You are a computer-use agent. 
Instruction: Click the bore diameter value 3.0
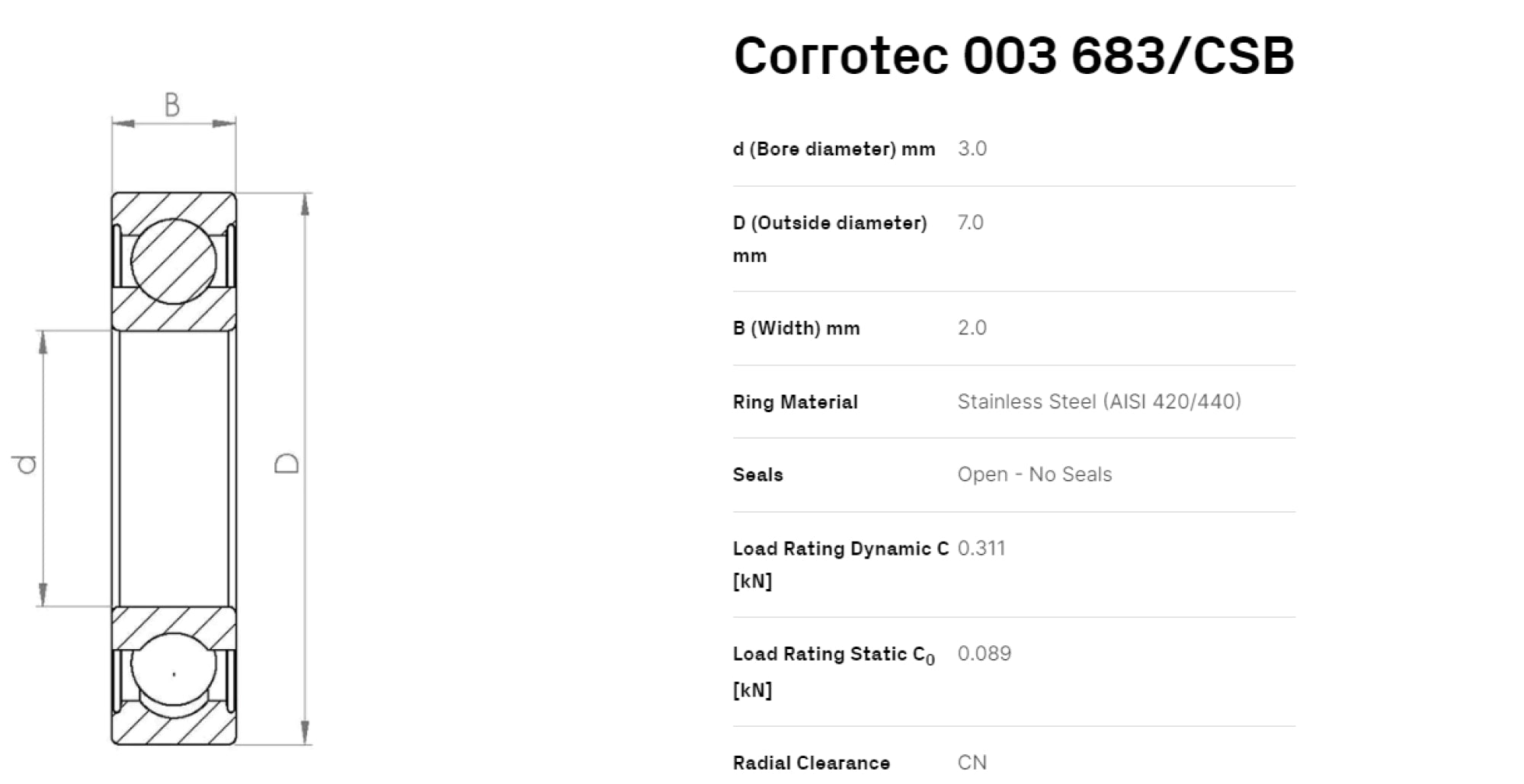(x=972, y=149)
